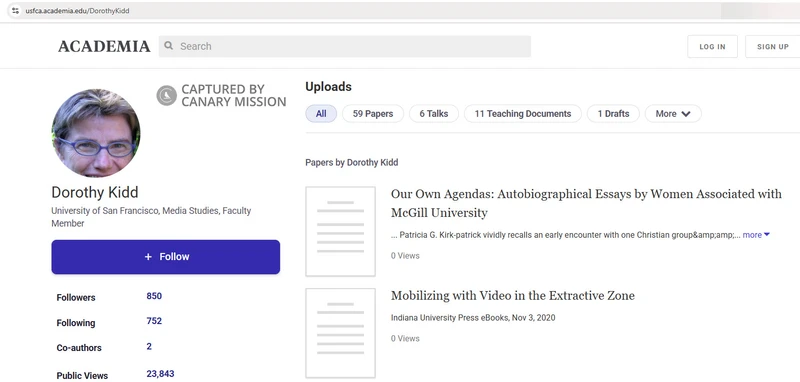This screenshot has height=382, width=800.
Task: Click the document thumbnail for Our Own Agendas
Action: click(x=340, y=232)
